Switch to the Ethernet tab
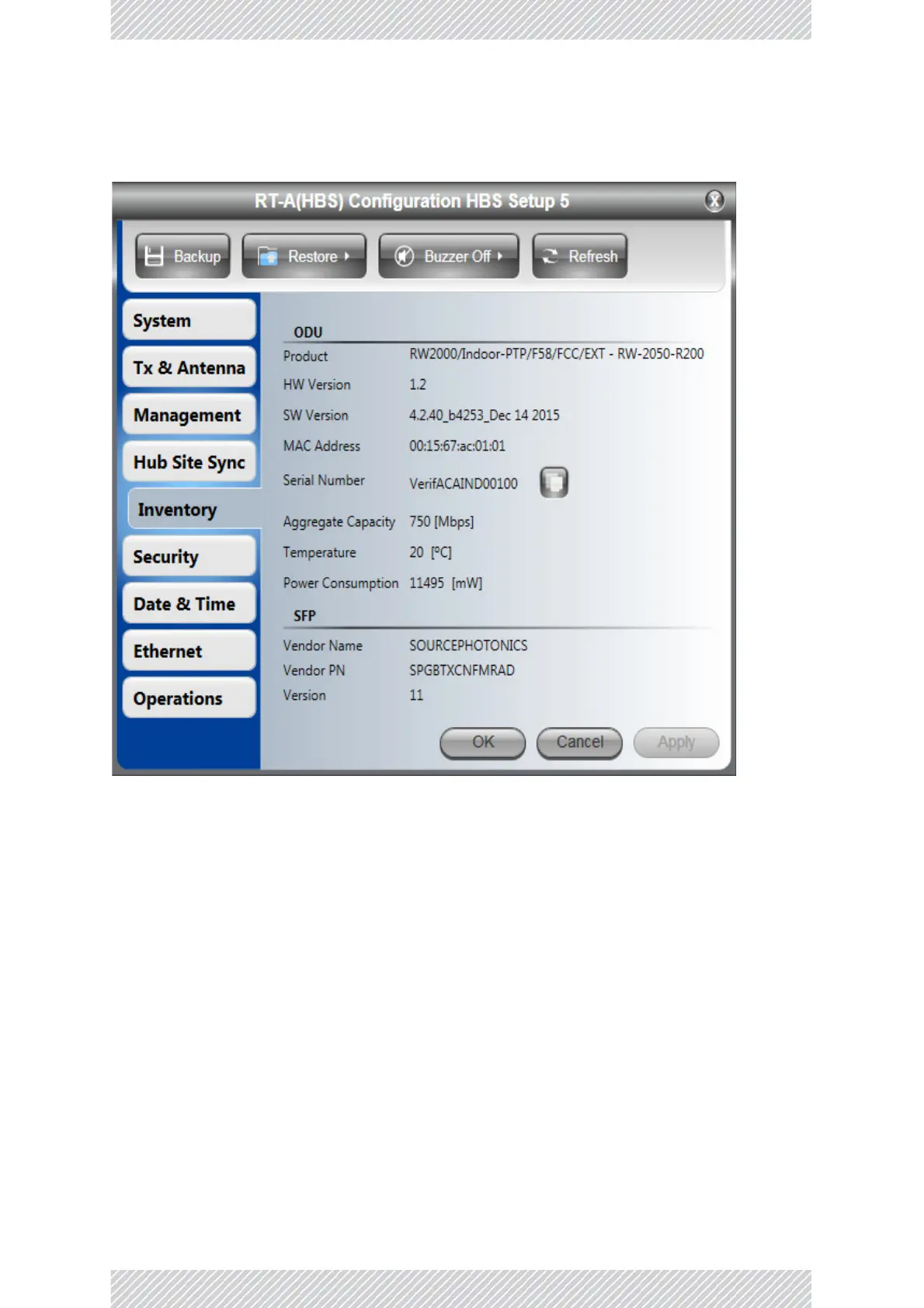The image size is (924, 1308). coord(189,651)
